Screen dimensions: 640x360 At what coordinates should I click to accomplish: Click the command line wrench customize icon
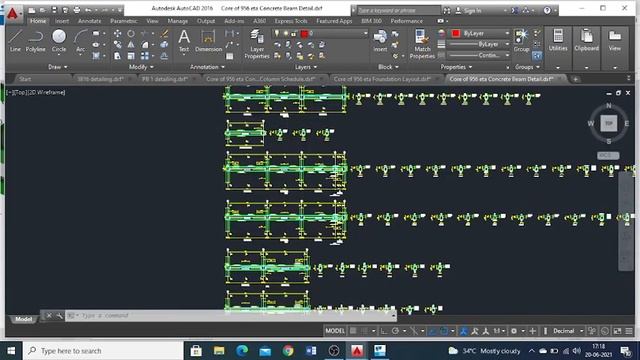tap(59, 316)
